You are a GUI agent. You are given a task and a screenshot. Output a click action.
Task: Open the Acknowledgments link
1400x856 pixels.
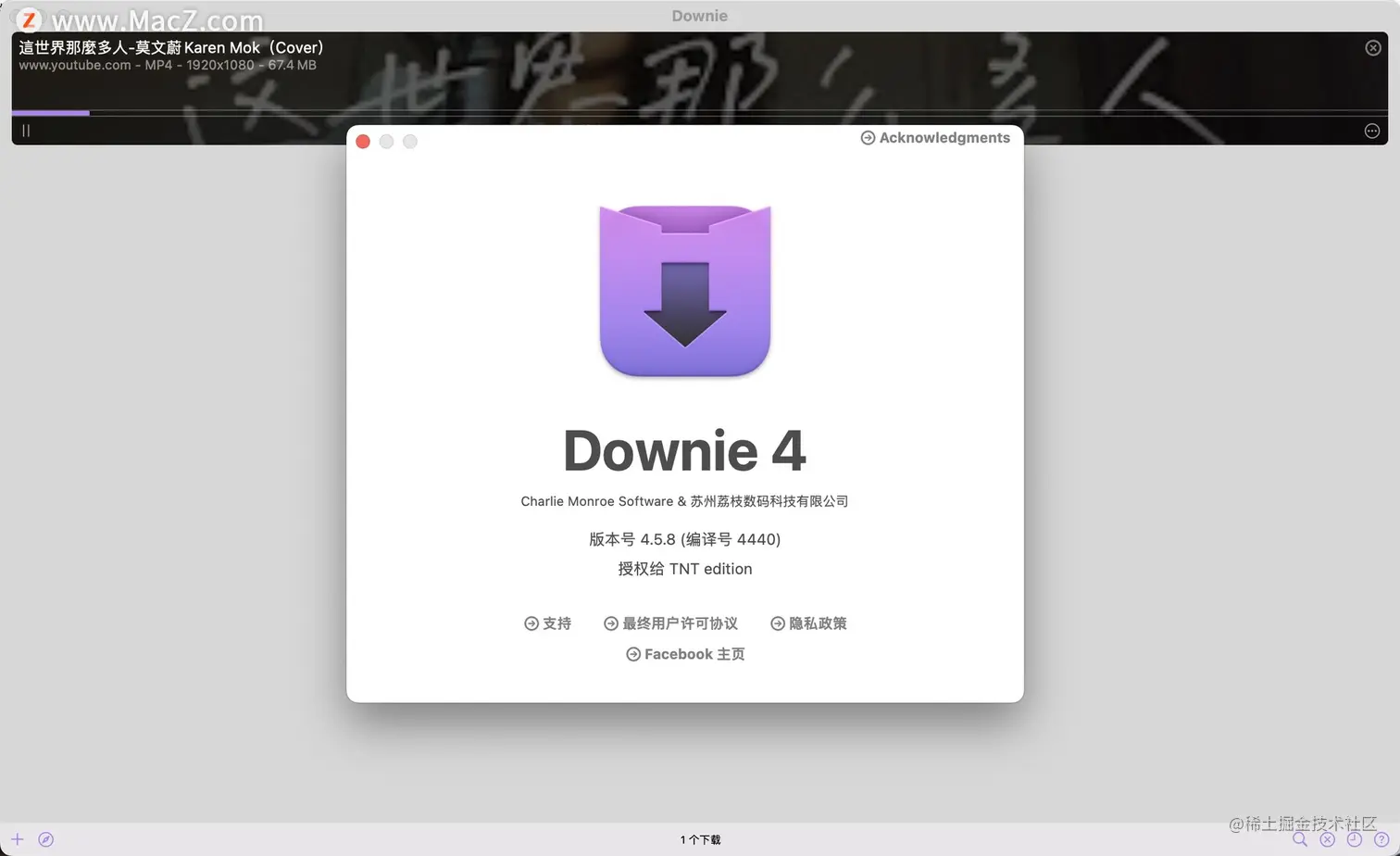(x=935, y=138)
